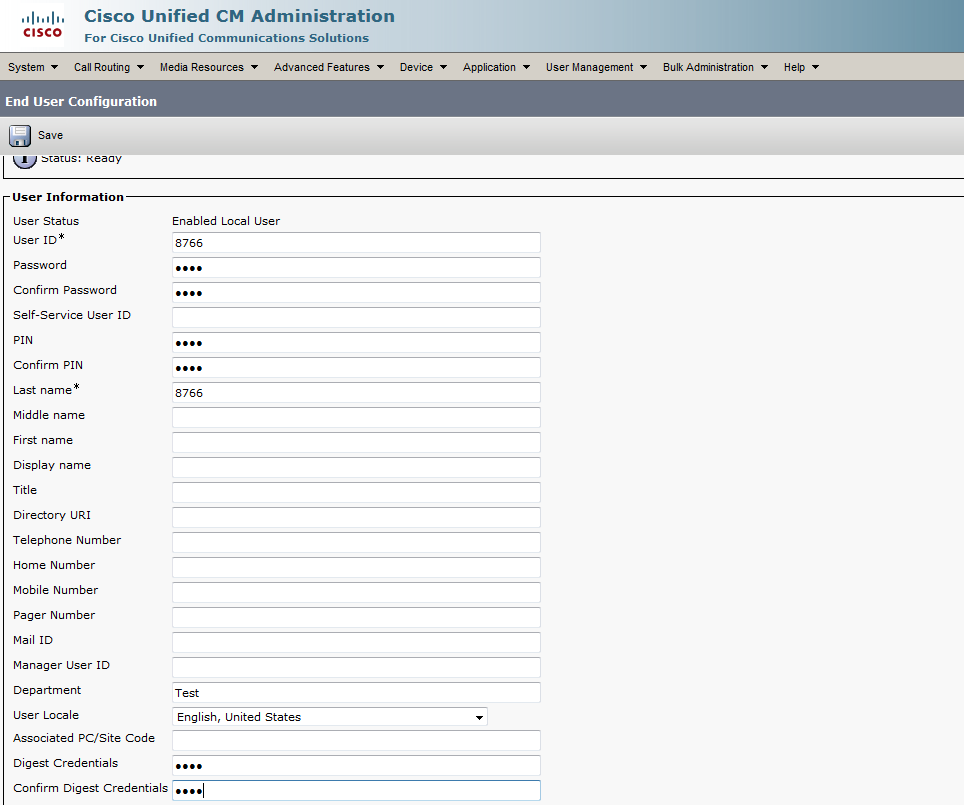
Task: Click the End User Configuration heading
Action: click(81, 101)
